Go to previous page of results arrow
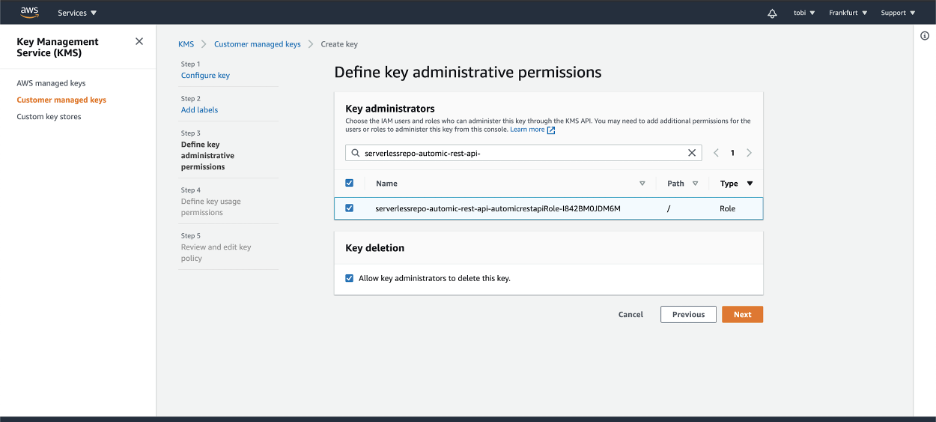Screen dimensions: 936x422 coord(715,153)
